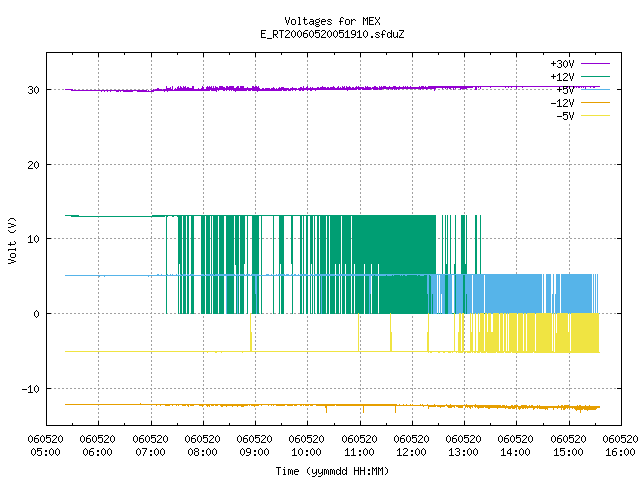Click the y-axis tick label 30
The width and height of the screenshot is (640, 480).
tap(33, 90)
